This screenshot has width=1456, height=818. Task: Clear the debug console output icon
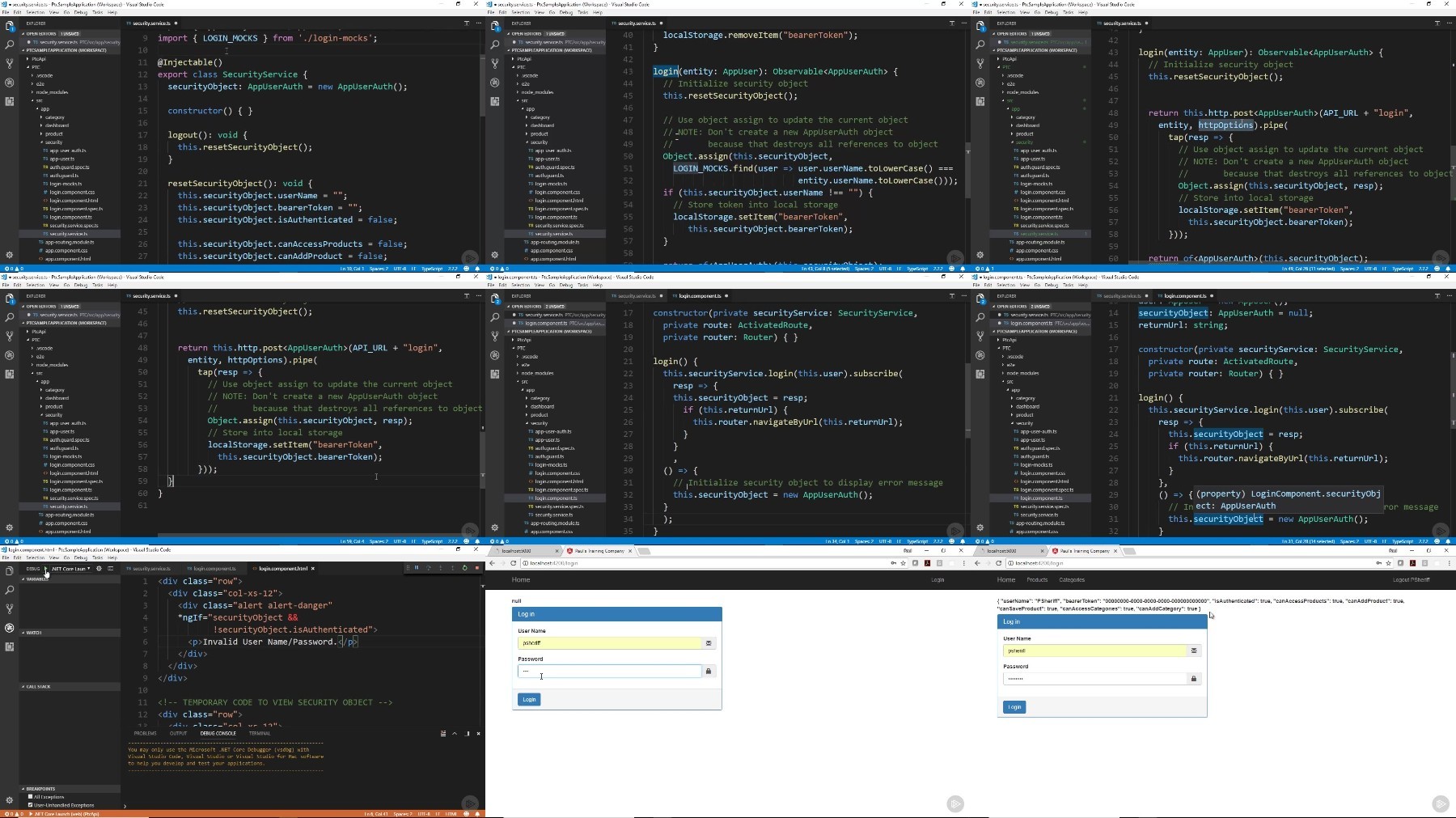coord(442,733)
